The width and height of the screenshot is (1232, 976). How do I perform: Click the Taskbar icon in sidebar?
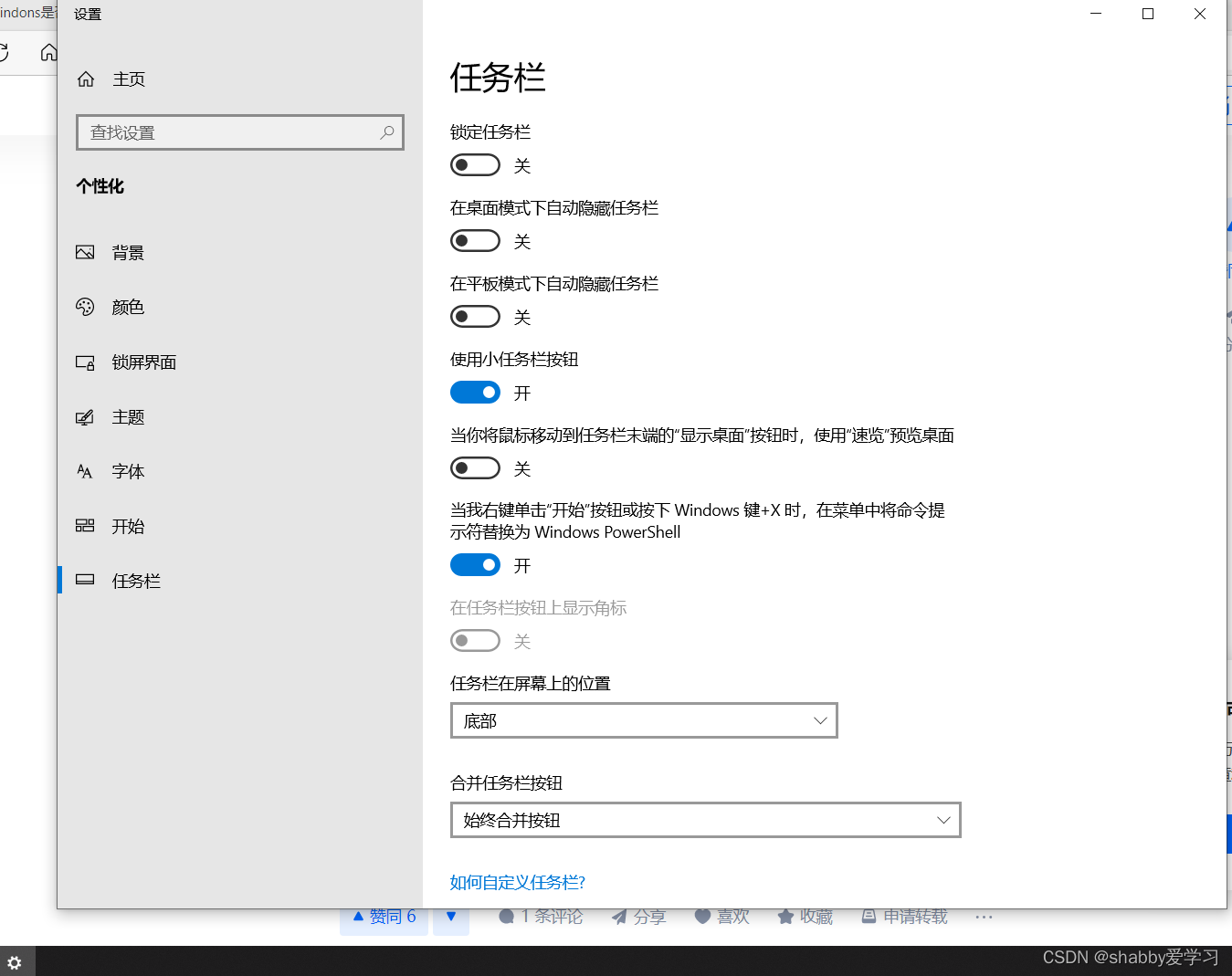point(85,580)
